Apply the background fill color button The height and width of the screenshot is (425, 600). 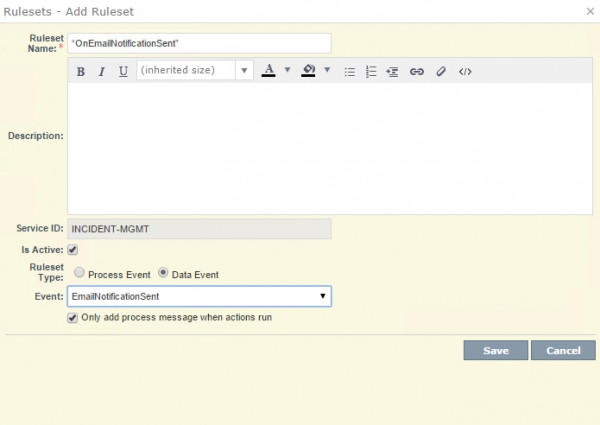tap(308, 70)
